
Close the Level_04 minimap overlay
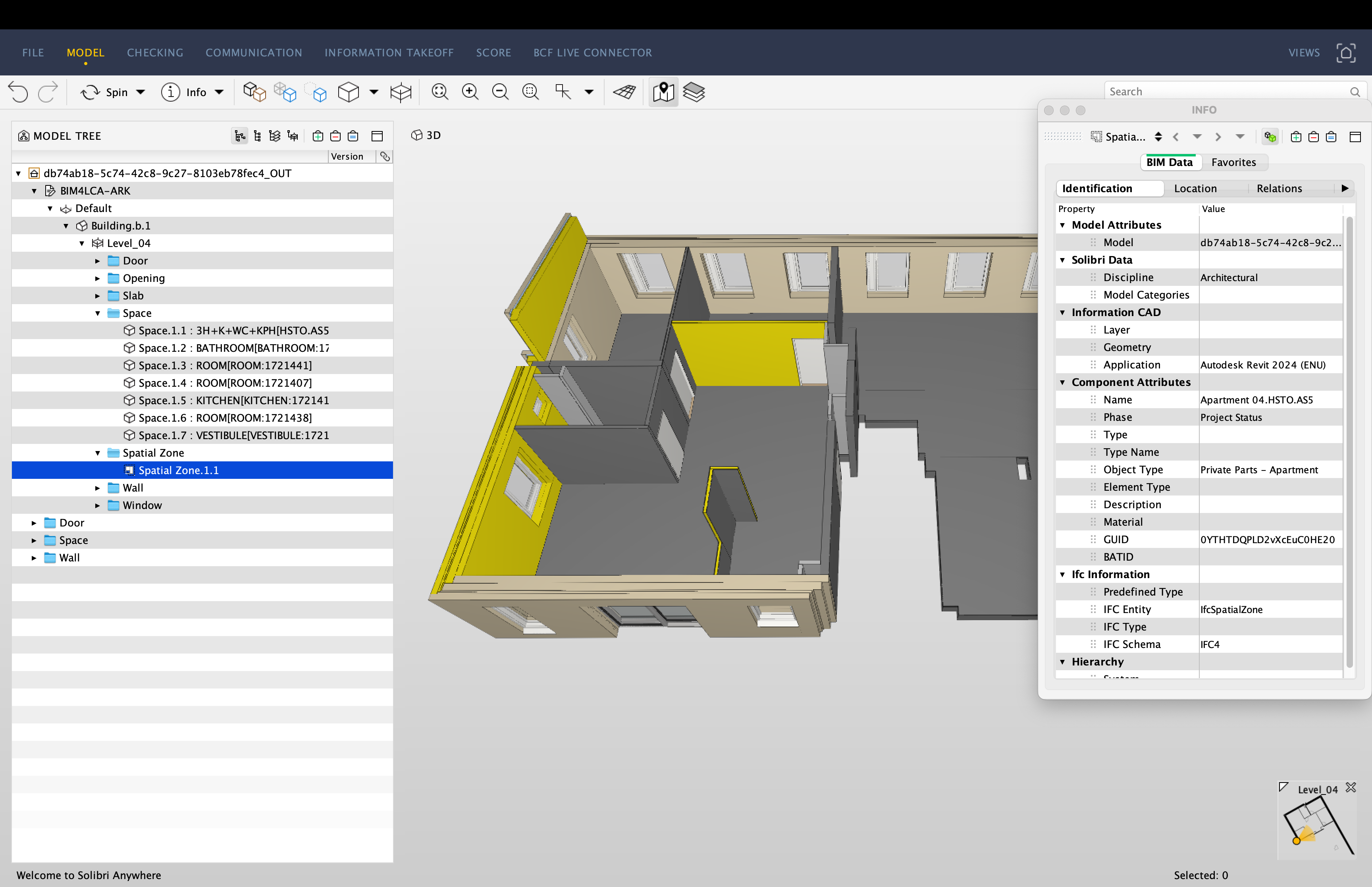pos(1351,787)
